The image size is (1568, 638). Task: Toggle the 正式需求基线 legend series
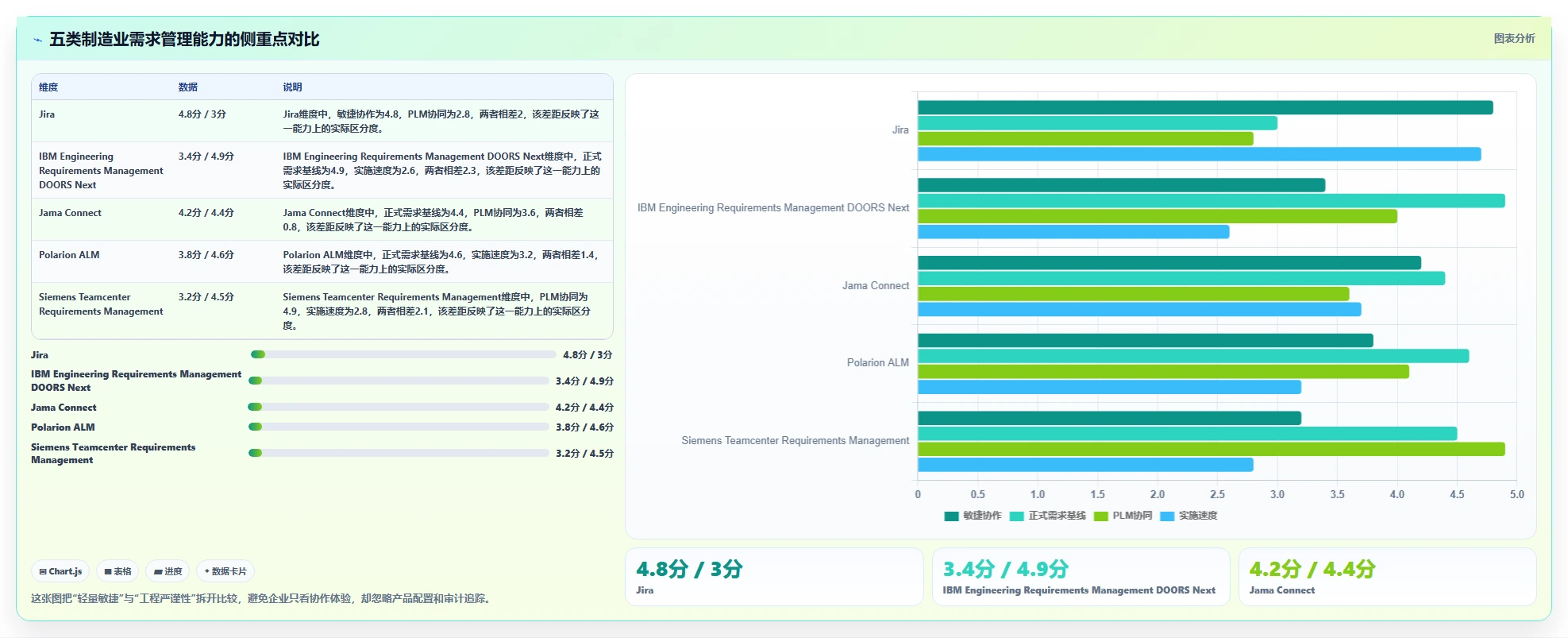coord(1047,516)
